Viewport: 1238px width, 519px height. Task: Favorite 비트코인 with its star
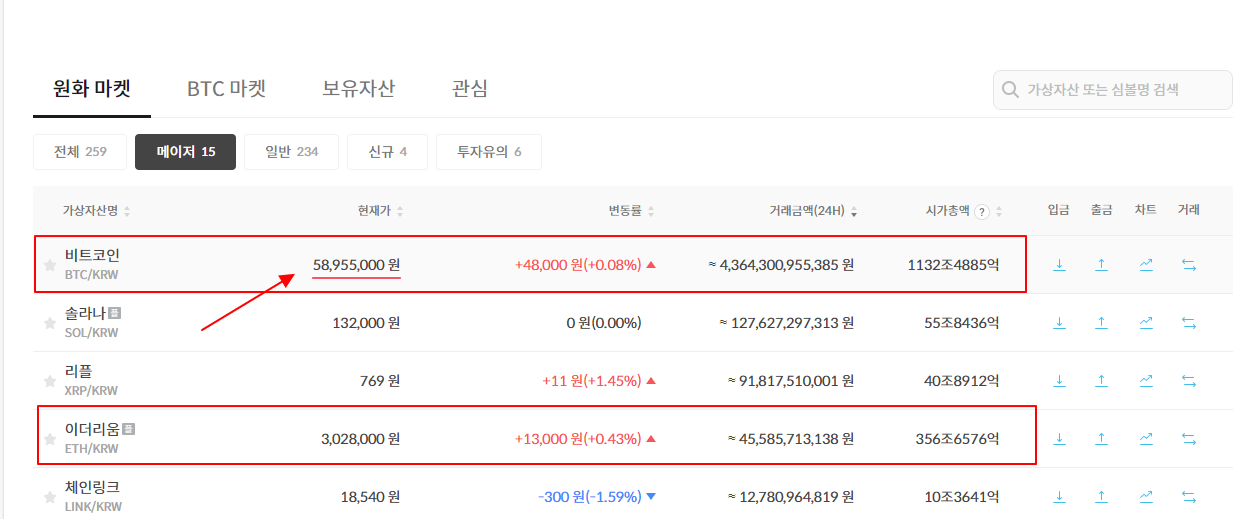[x=50, y=265]
